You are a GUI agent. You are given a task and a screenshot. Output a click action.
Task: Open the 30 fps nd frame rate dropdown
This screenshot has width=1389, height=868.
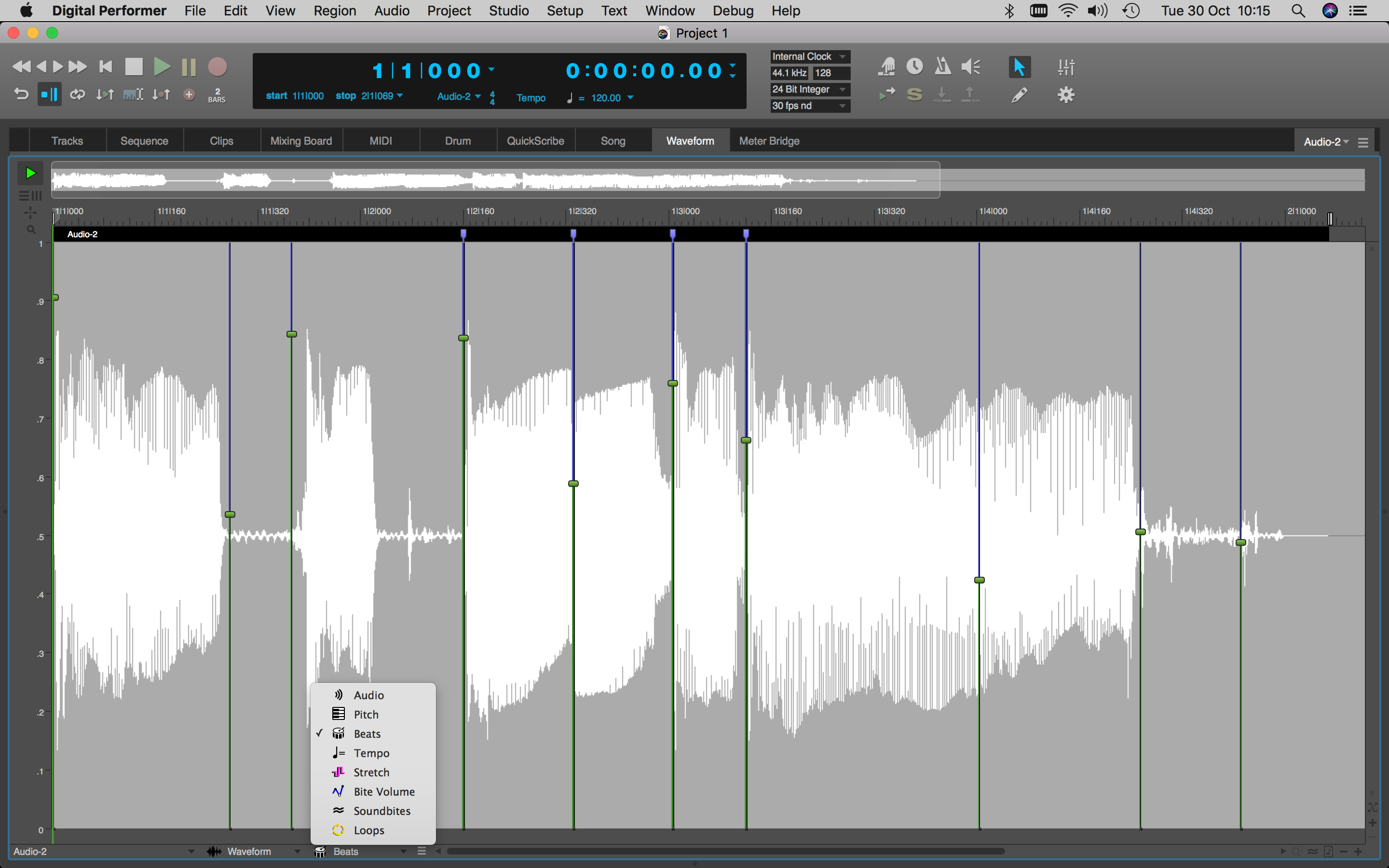pyautogui.click(x=810, y=106)
